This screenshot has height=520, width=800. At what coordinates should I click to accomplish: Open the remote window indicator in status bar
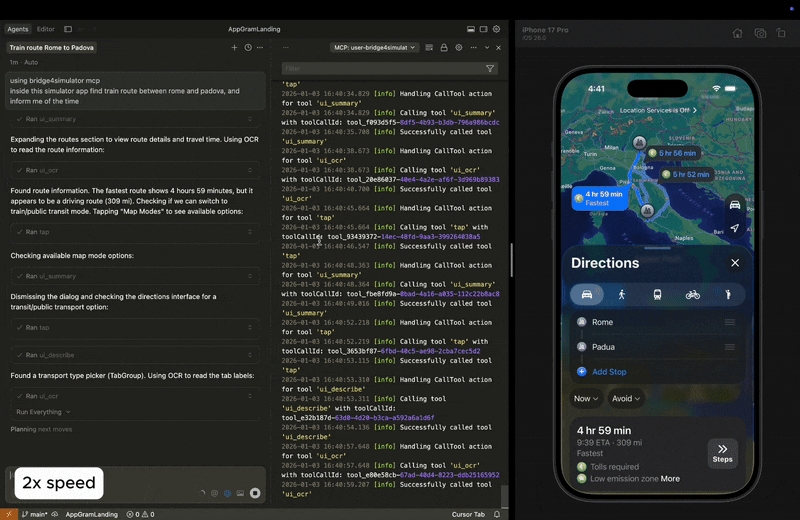9,514
